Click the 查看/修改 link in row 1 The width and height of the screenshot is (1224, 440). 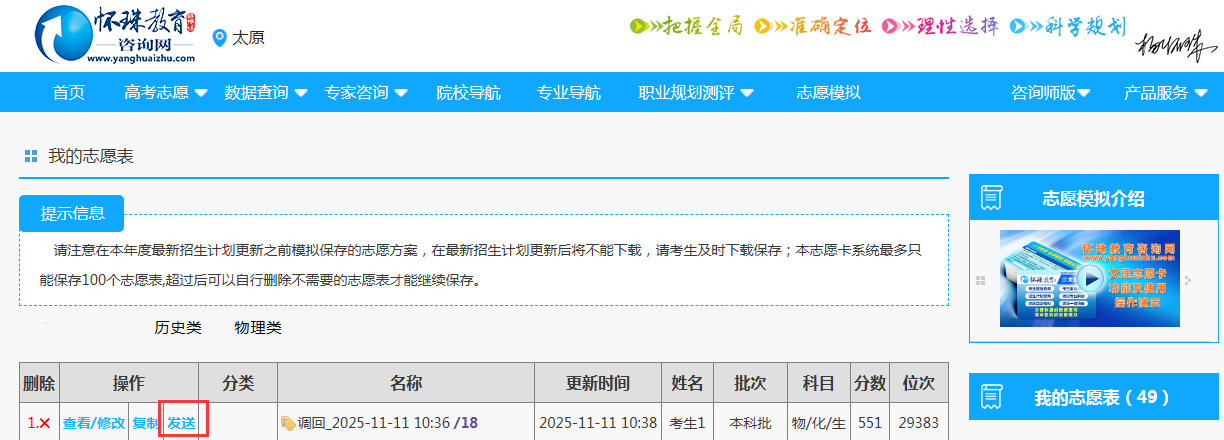(x=94, y=423)
